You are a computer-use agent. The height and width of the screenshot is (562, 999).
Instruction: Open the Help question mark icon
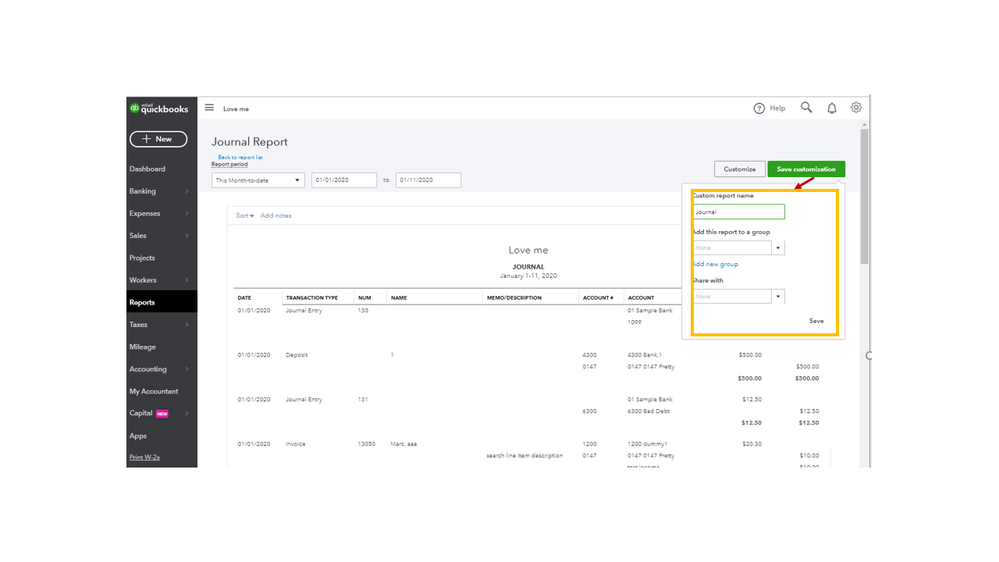[x=760, y=108]
